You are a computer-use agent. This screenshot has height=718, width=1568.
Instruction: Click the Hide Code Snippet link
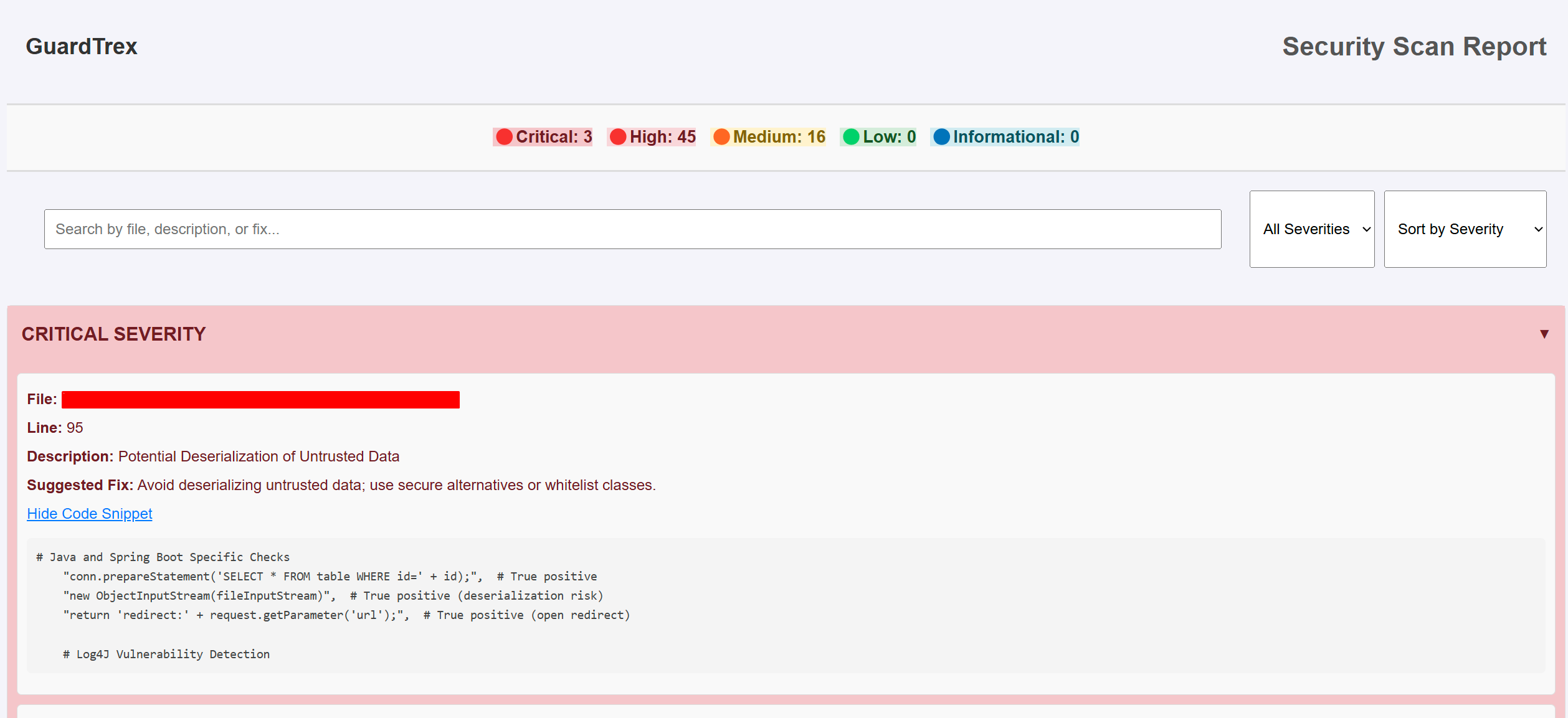[x=89, y=514]
